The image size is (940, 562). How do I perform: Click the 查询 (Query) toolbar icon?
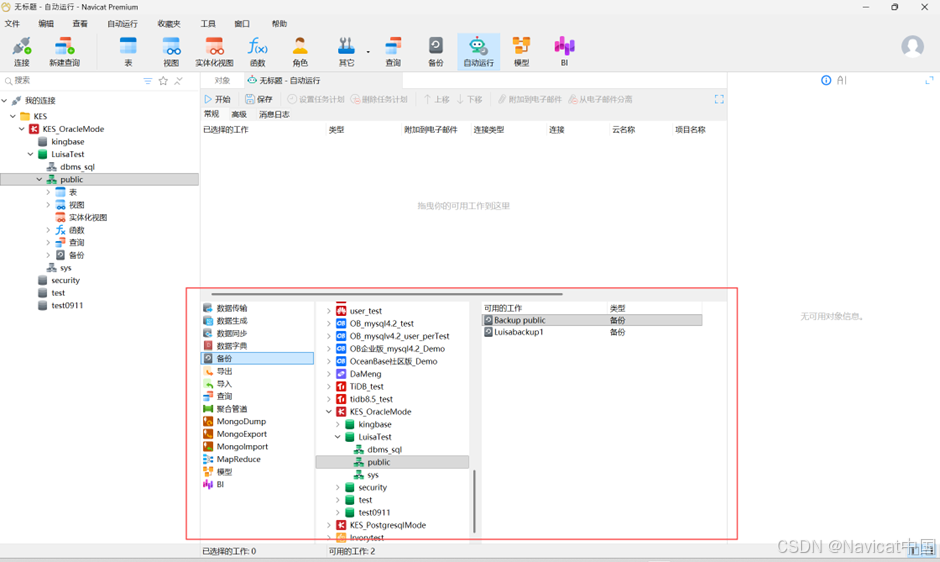click(393, 52)
